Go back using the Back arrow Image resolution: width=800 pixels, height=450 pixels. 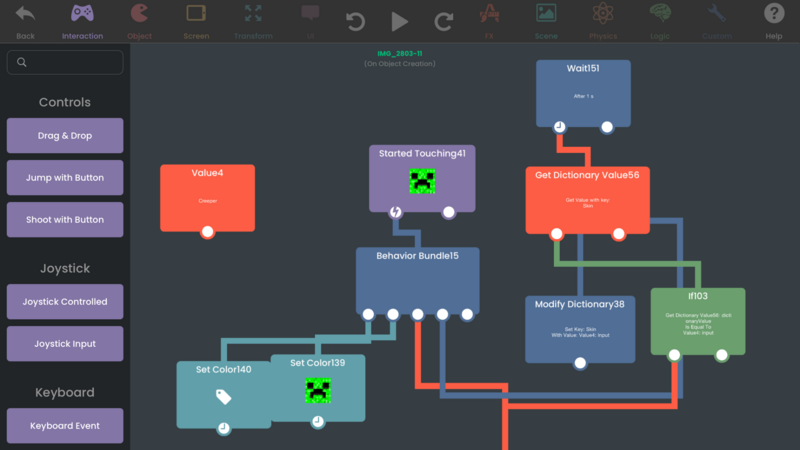[25, 21]
